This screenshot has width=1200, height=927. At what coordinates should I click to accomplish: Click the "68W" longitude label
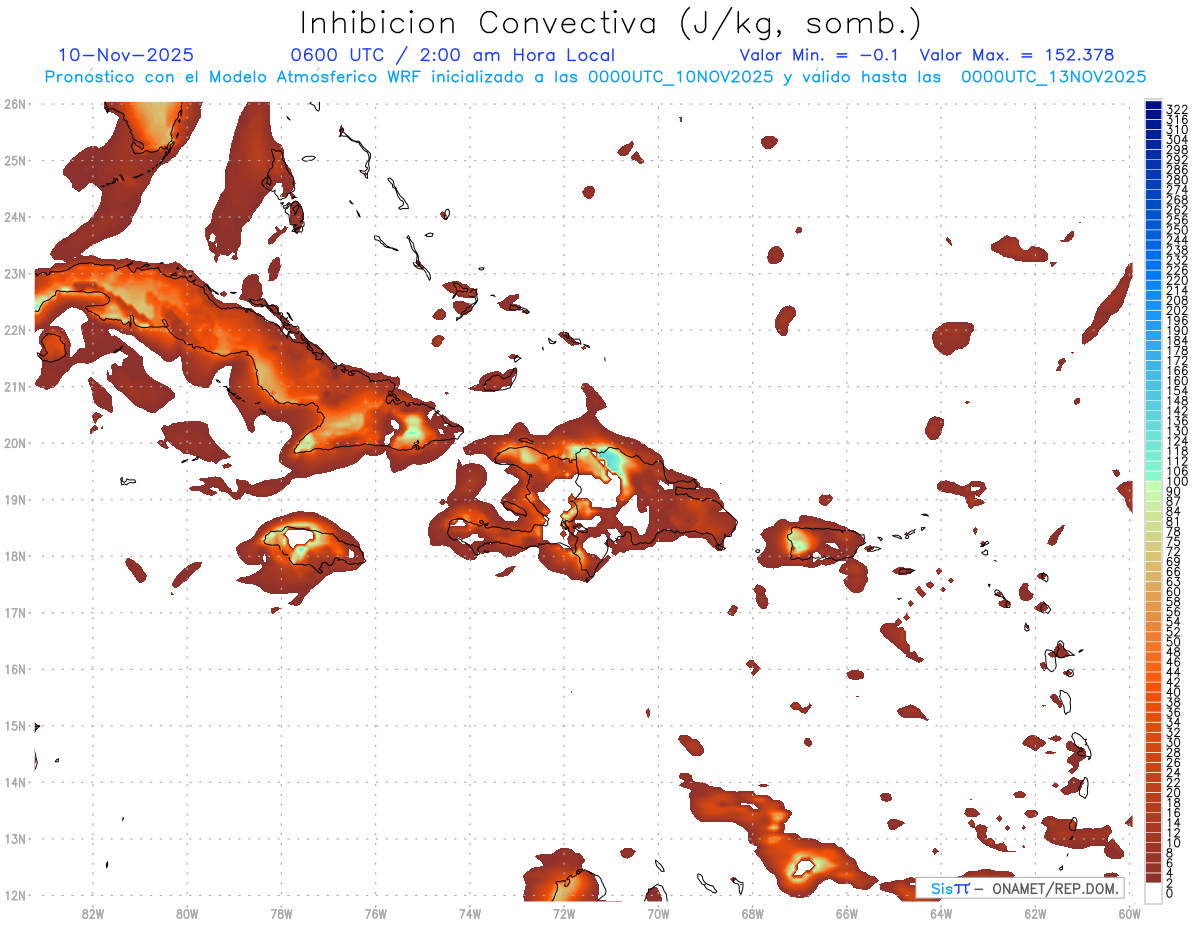click(x=752, y=913)
